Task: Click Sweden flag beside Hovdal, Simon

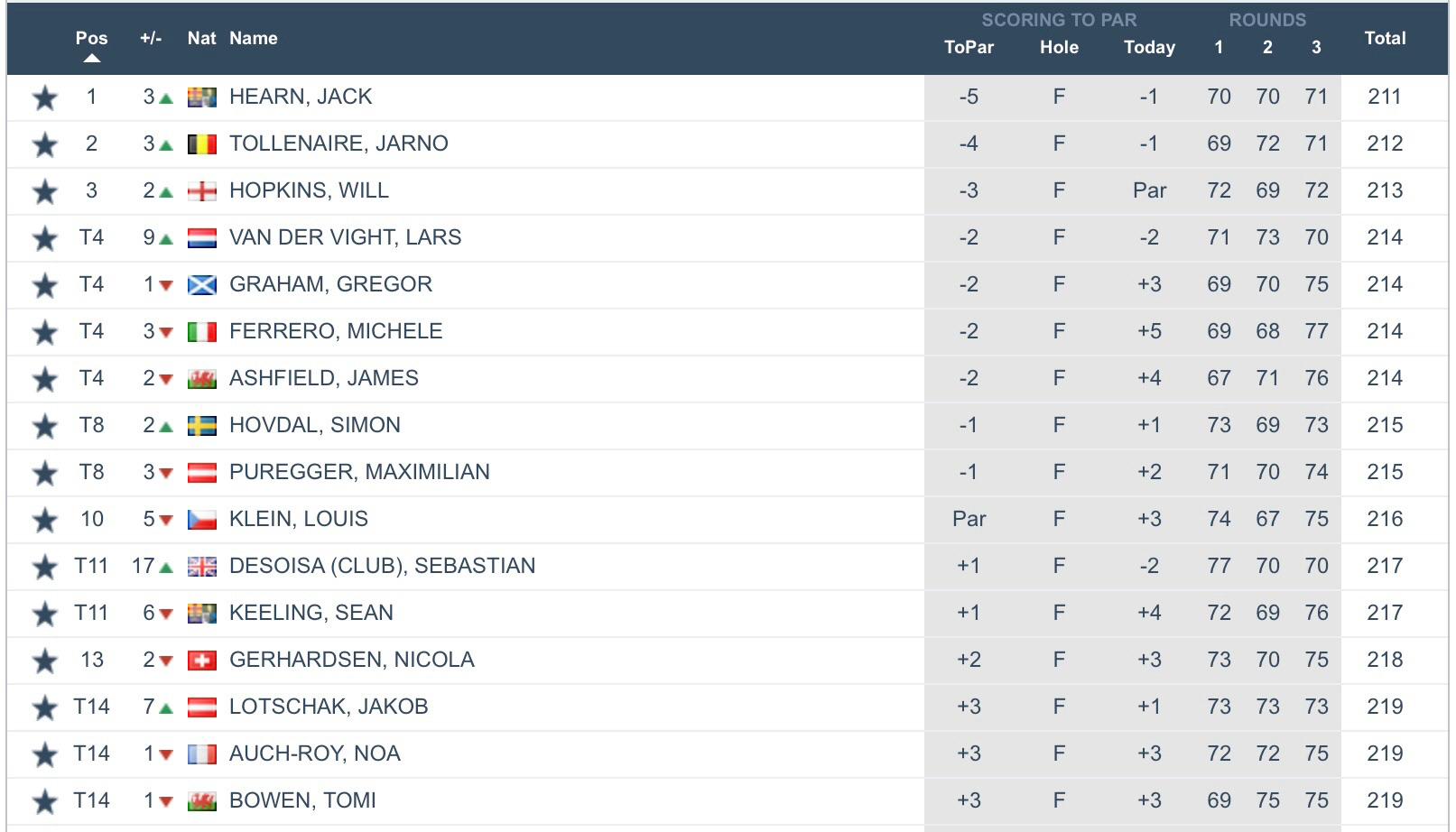Action: 202,426
